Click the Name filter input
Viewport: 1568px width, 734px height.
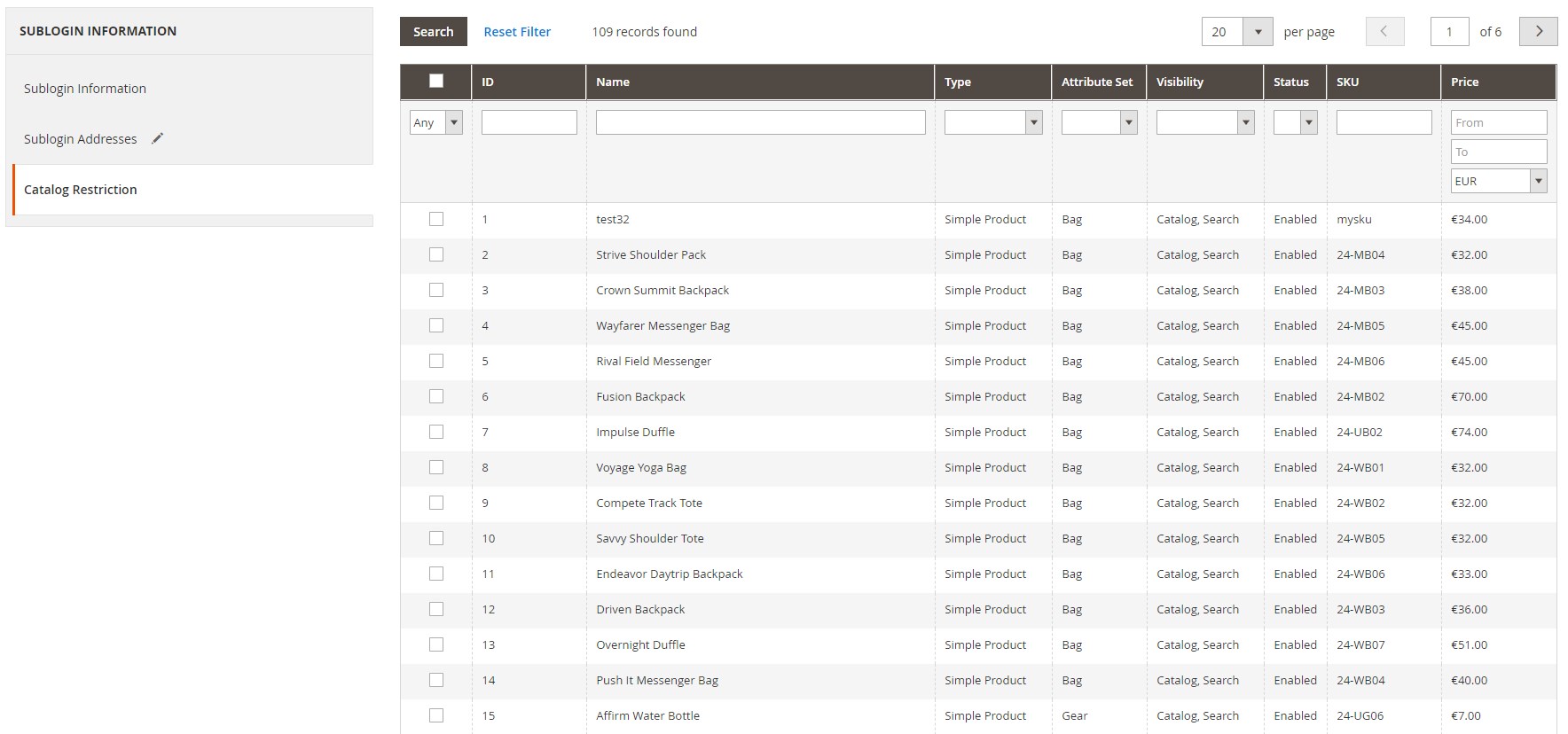point(761,122)
